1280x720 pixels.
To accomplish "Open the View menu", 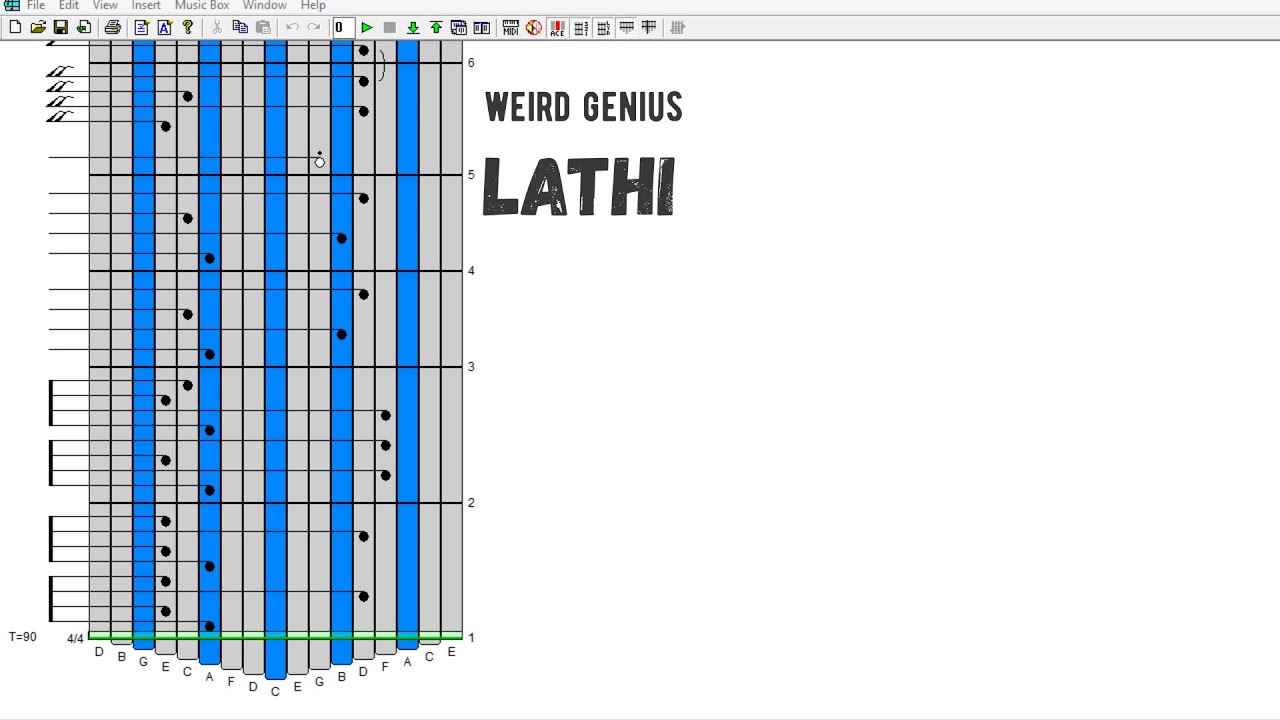I will click(x=105, y=5).
